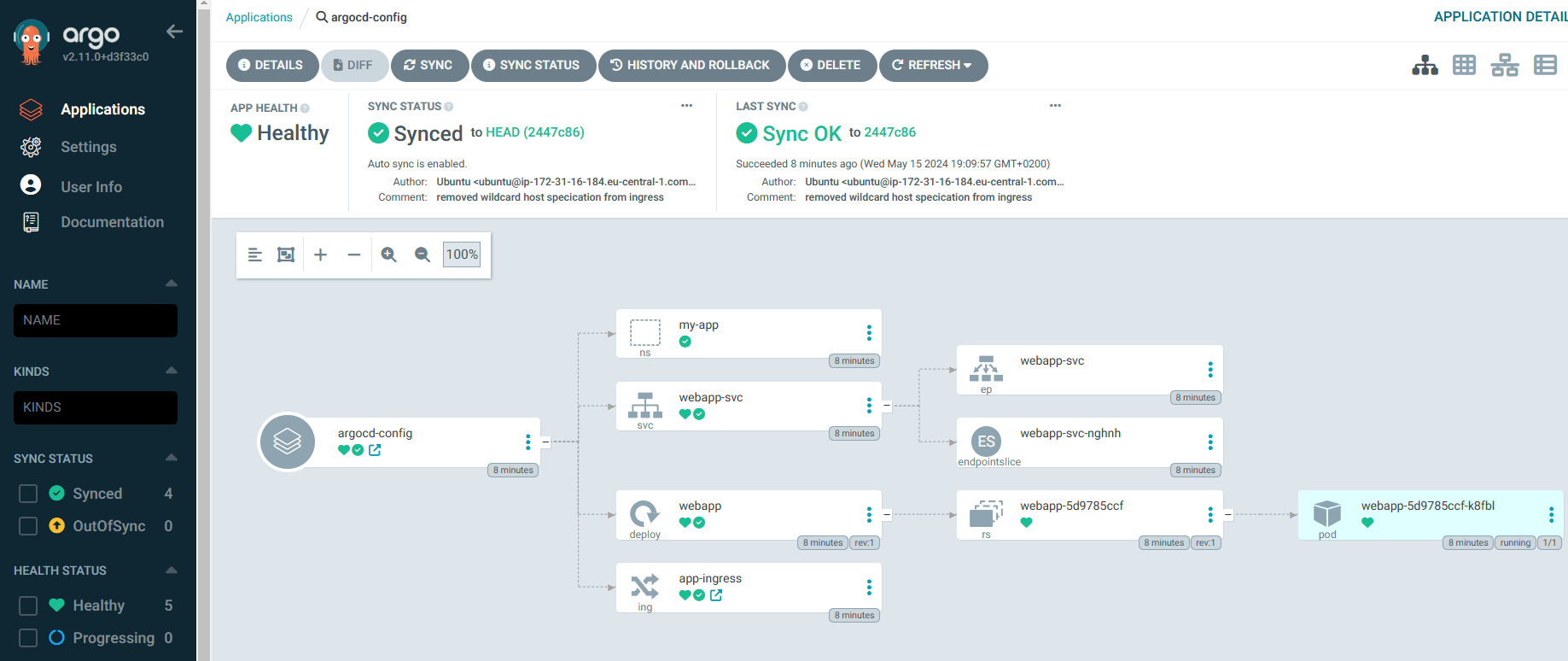The height and width of the screenshot is (661, 1568).
Task: Open the network view icon
Action: [1504, 66]
